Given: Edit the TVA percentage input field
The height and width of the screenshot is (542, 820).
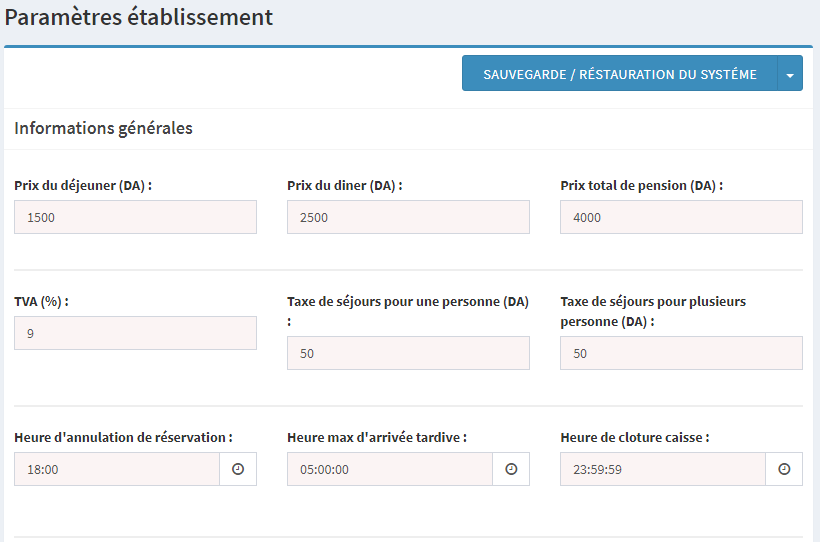Looking at the screenshot, I should pyautogui.click(x=135, y=333).
